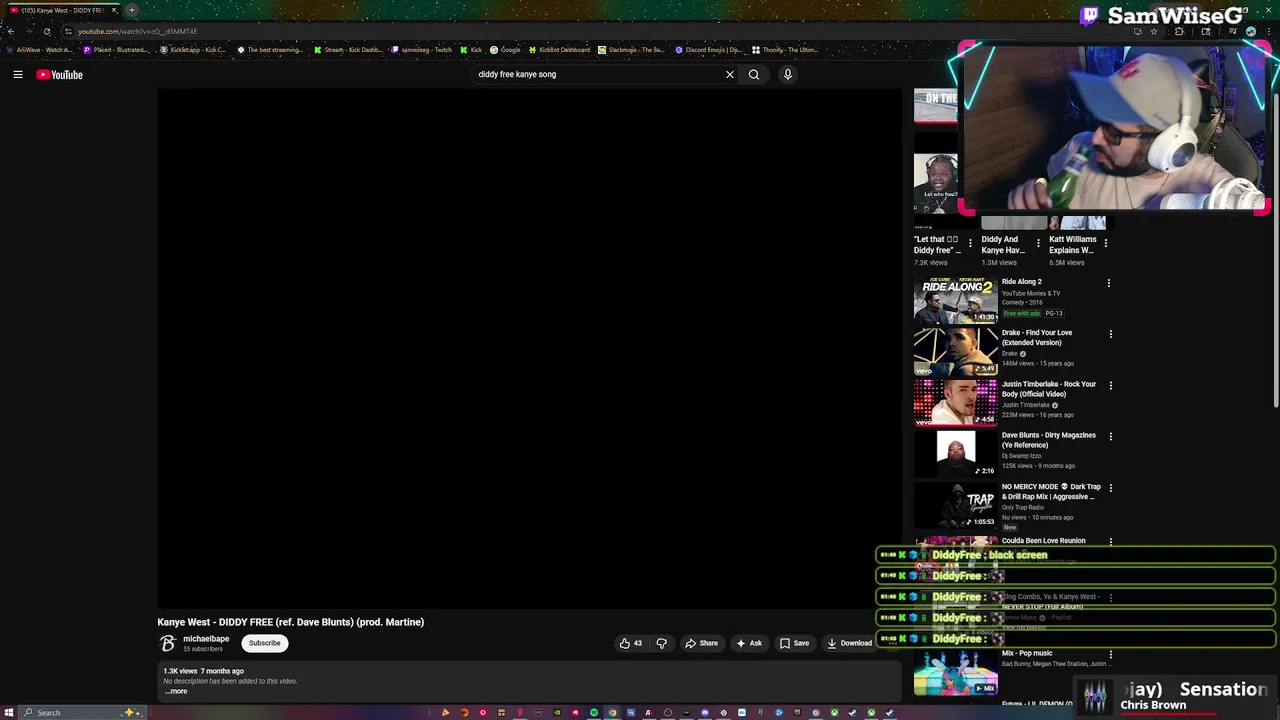This screenshot has height=720, width=1280.
Task: Open the browser profile avatar
Action: [x=1251, y=31]
